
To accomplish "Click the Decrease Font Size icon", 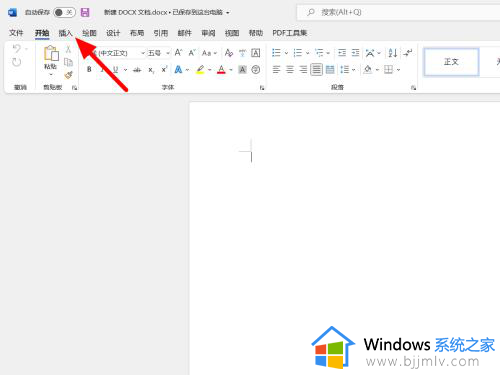I will click(x=192, y=53).
